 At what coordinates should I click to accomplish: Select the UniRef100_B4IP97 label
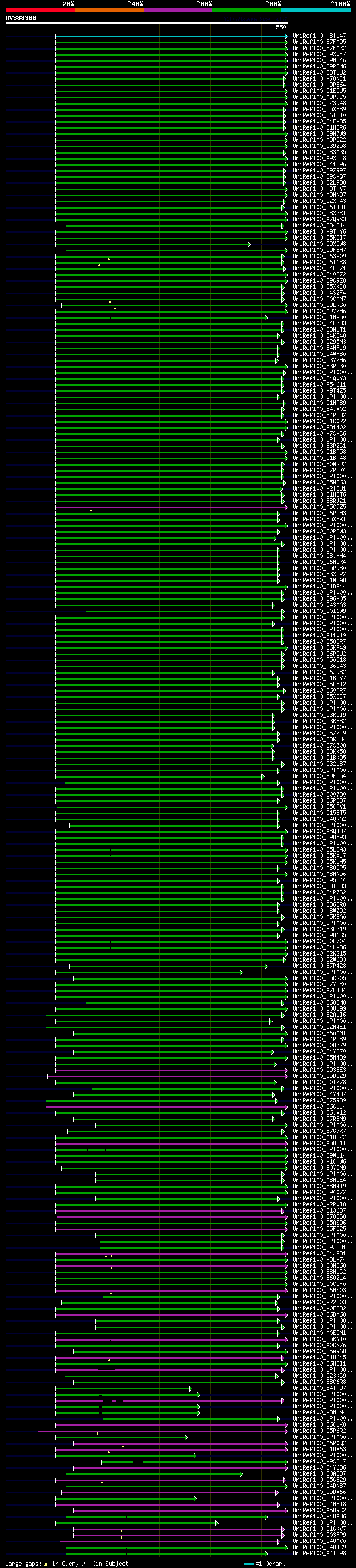point(319,1388)
